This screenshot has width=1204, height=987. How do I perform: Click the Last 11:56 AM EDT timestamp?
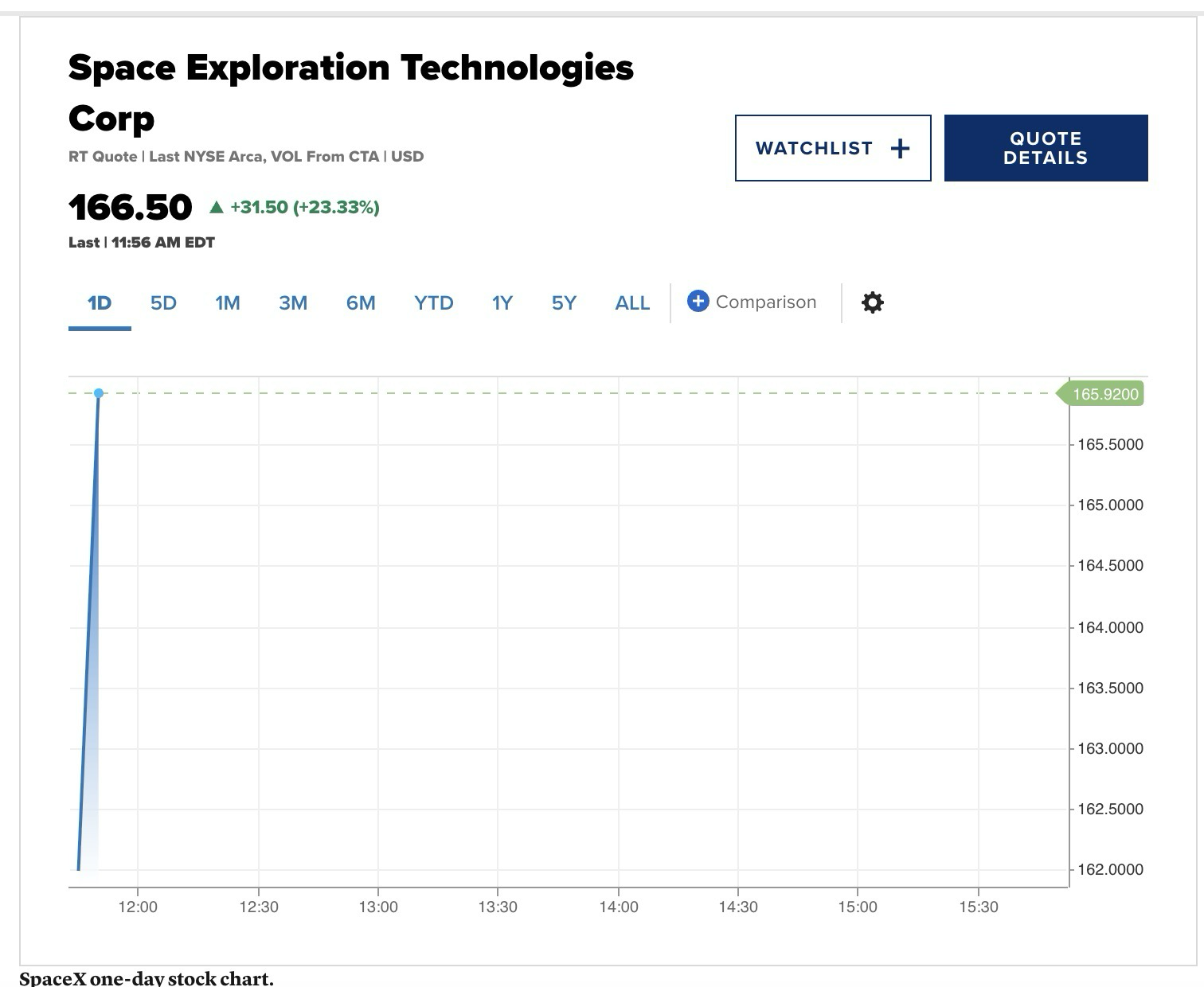click(142, 243)
